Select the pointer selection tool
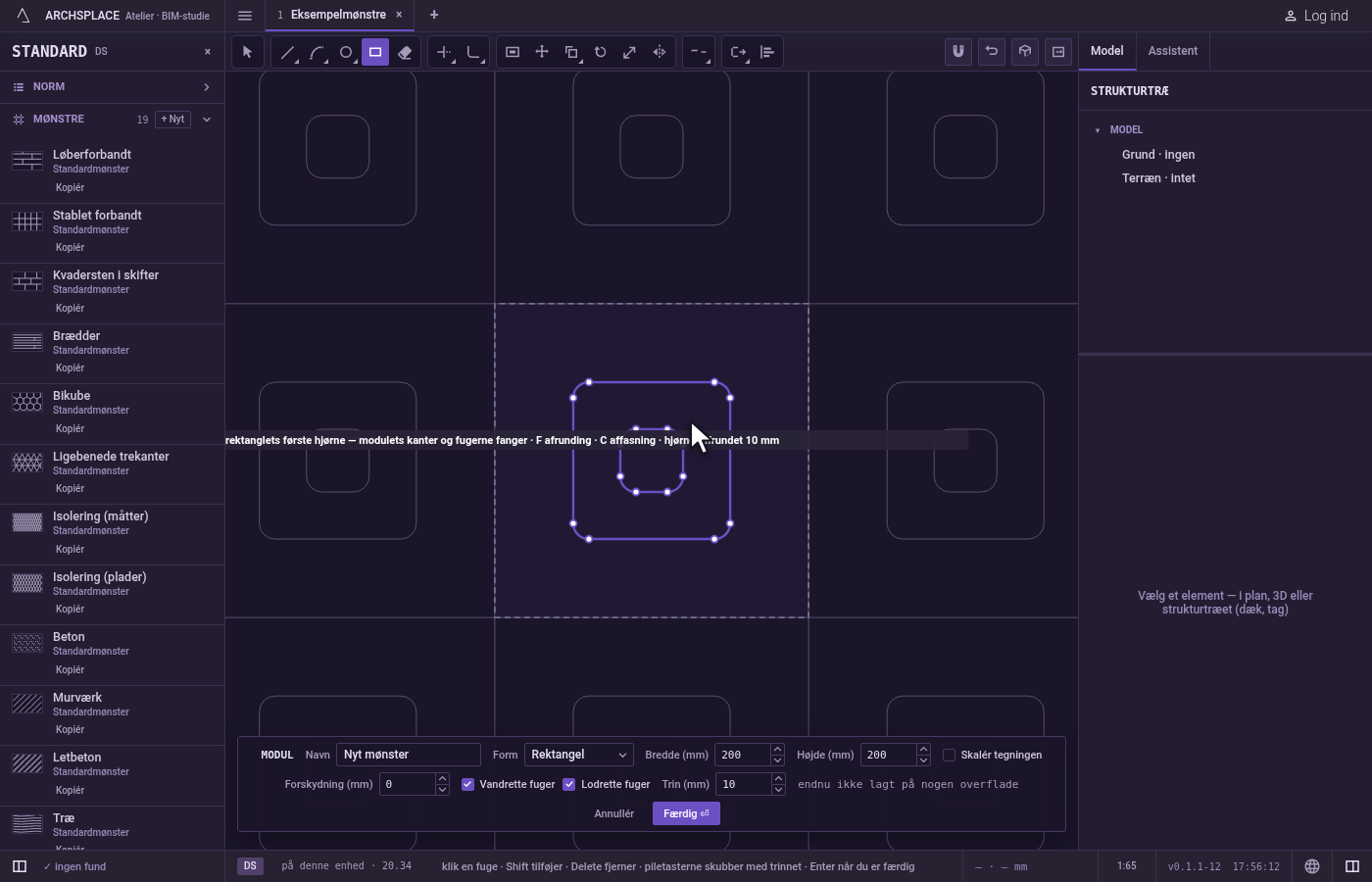The width and height of the screenshot is (1372, 882). [x=247, y=52]
